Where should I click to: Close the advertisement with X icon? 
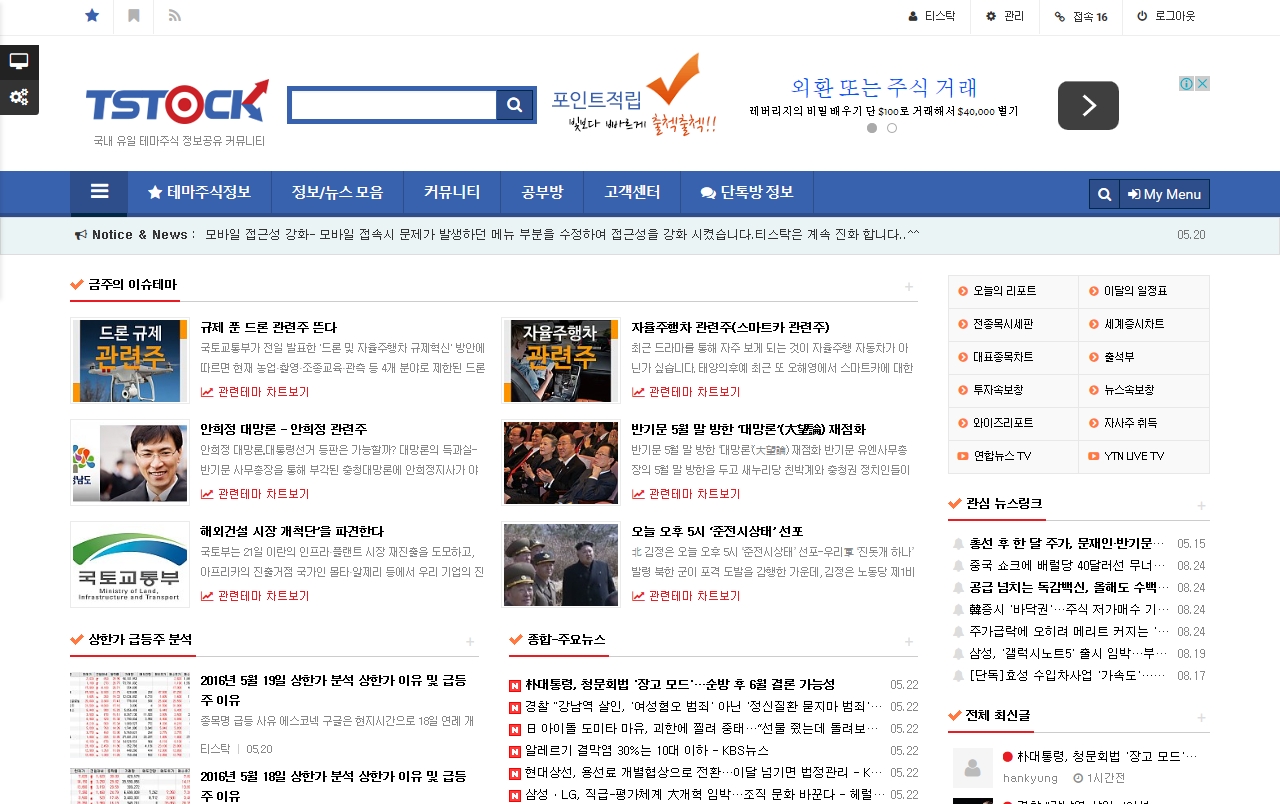(x=1202, y=84)
